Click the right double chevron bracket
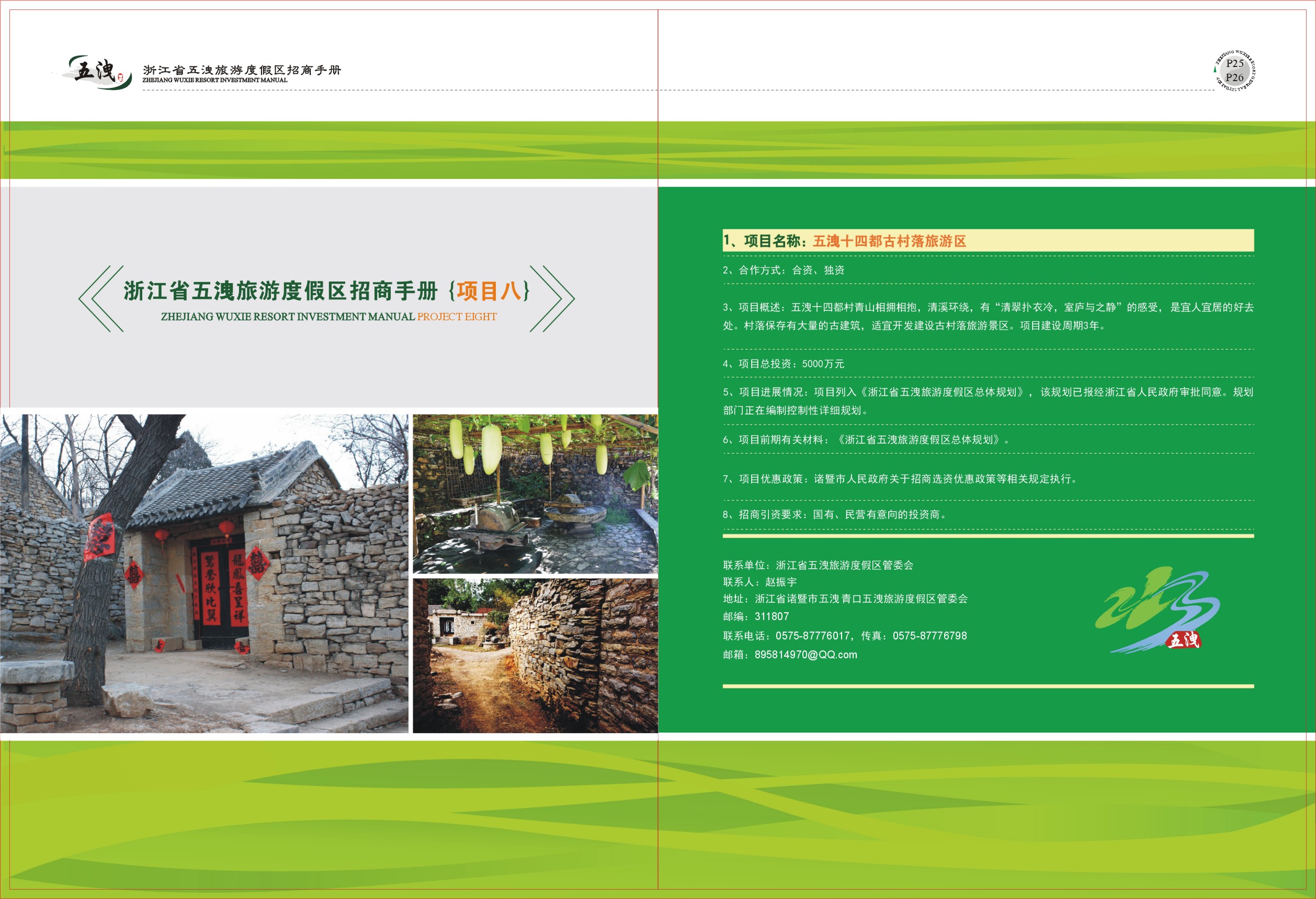Image resolution: width=1316 pixels, height=899 pixels. click(552, 299)
